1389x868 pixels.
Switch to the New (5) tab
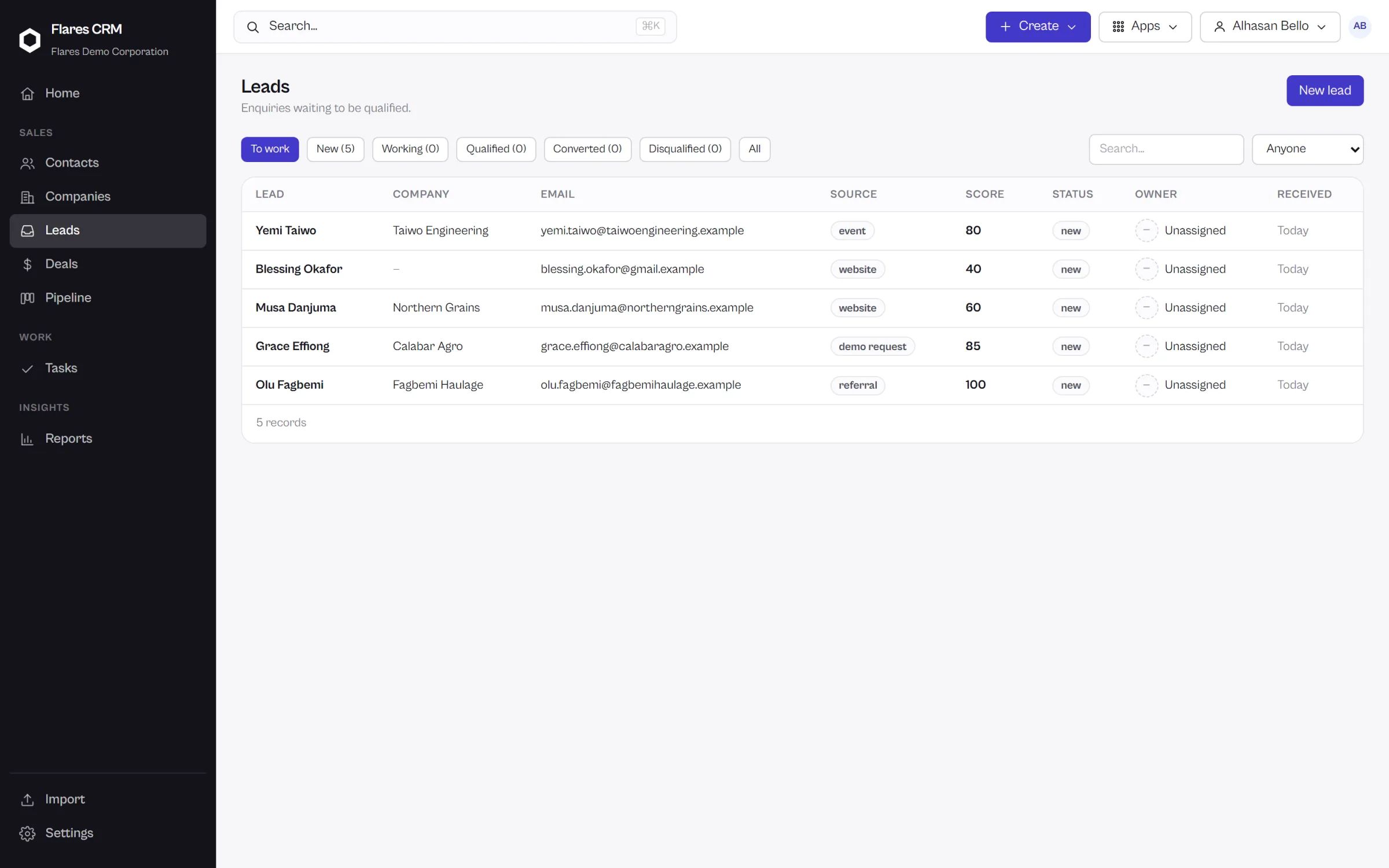(335, 149)
